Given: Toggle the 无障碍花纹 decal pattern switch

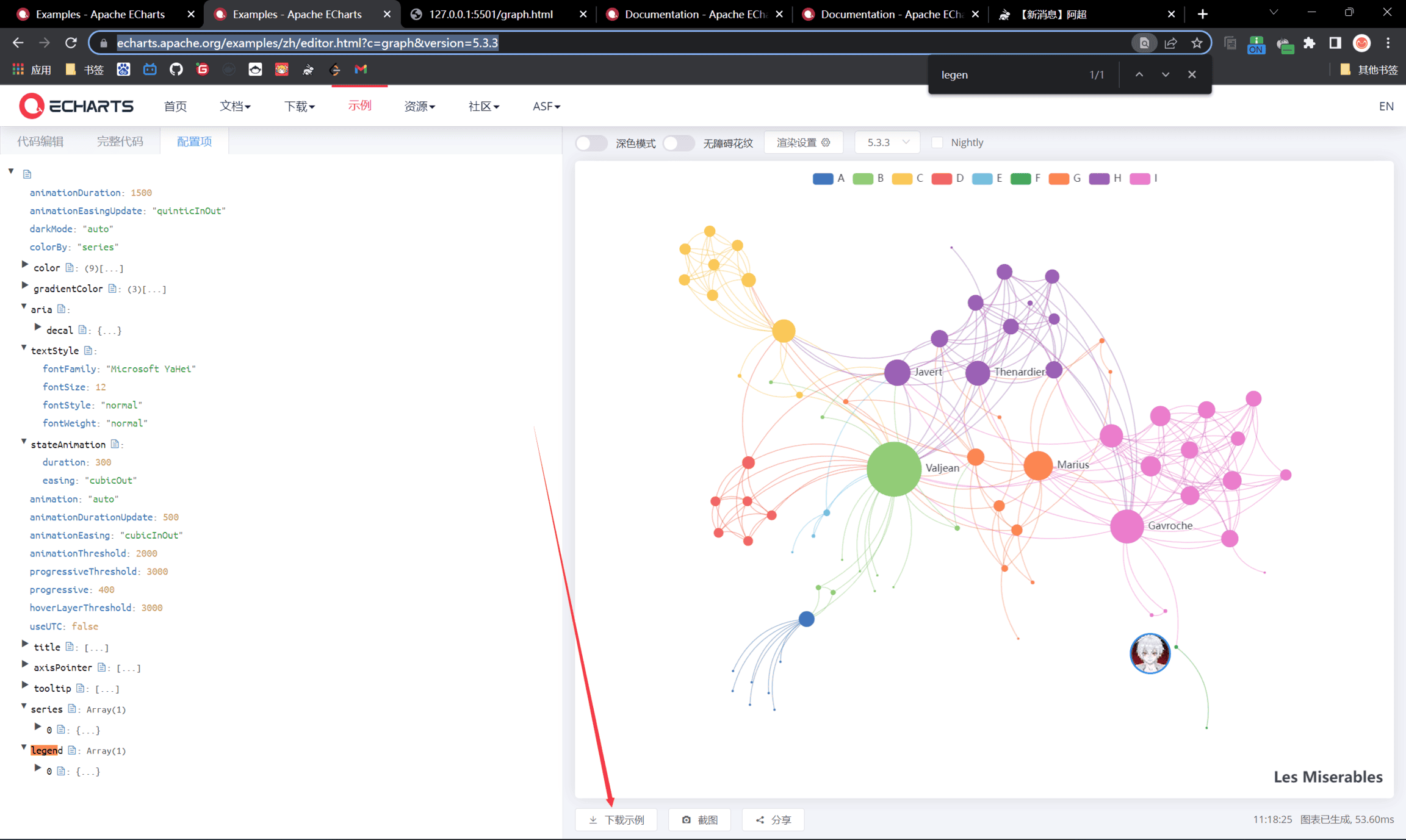Looking at the screenshot, I should pyautogui.click(x=678, y=143).
